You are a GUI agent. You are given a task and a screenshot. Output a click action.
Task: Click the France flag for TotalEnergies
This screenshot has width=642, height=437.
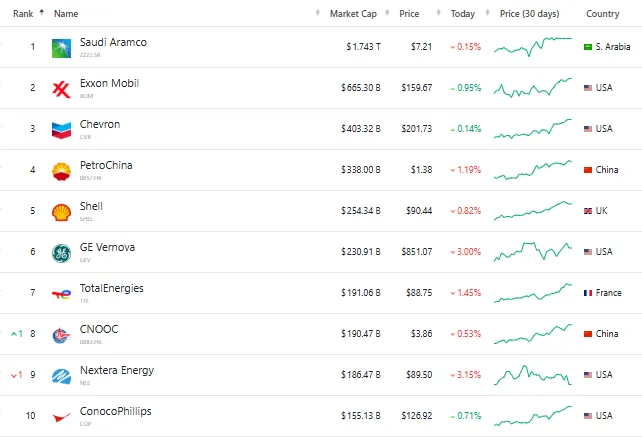tap(588, 293)
